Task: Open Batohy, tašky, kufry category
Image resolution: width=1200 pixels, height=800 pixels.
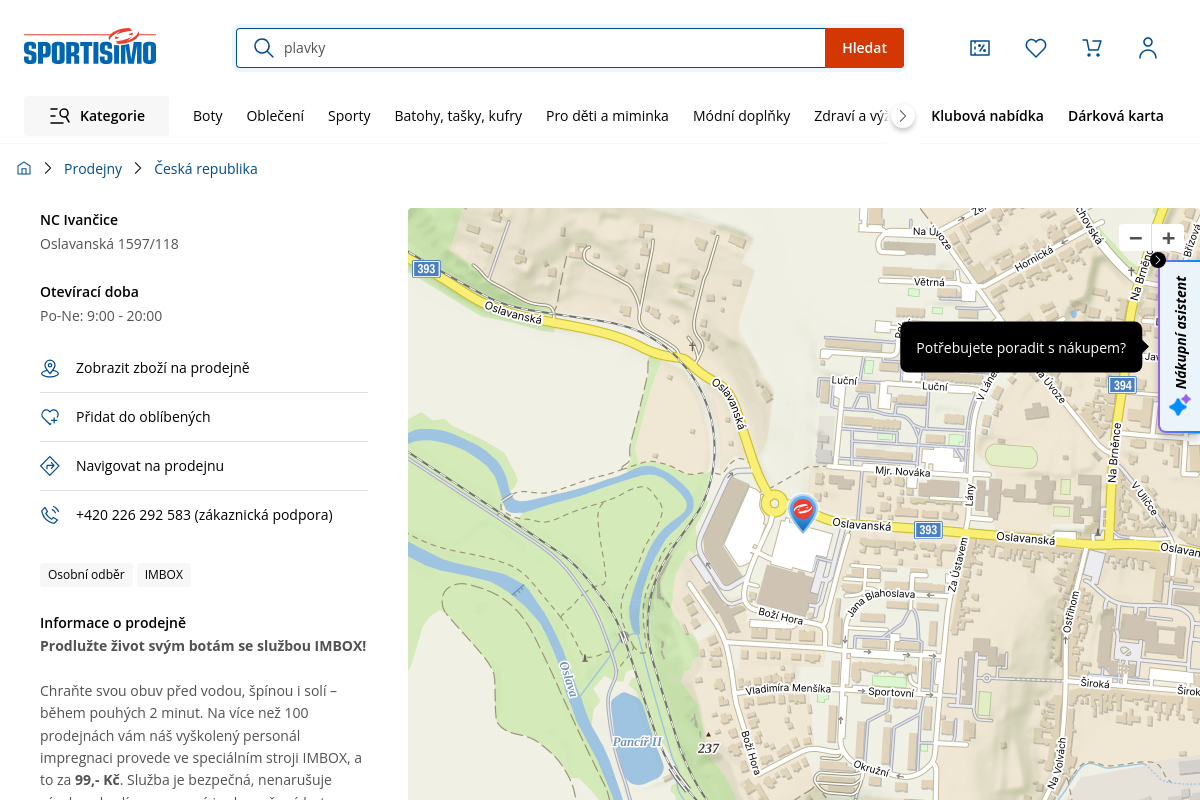Action: (x=458, y=116)
